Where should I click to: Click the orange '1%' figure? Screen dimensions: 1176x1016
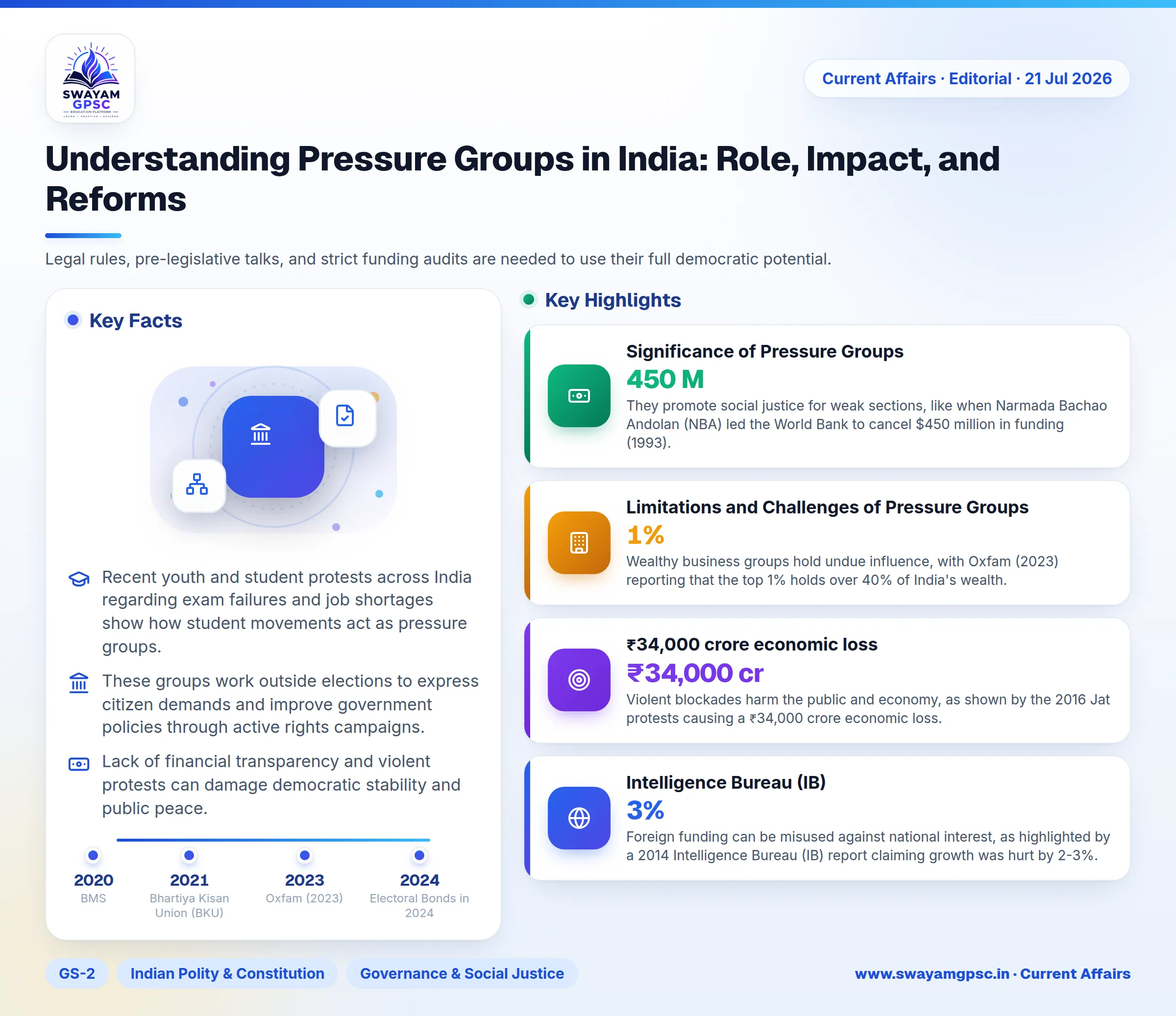[645, 534]
